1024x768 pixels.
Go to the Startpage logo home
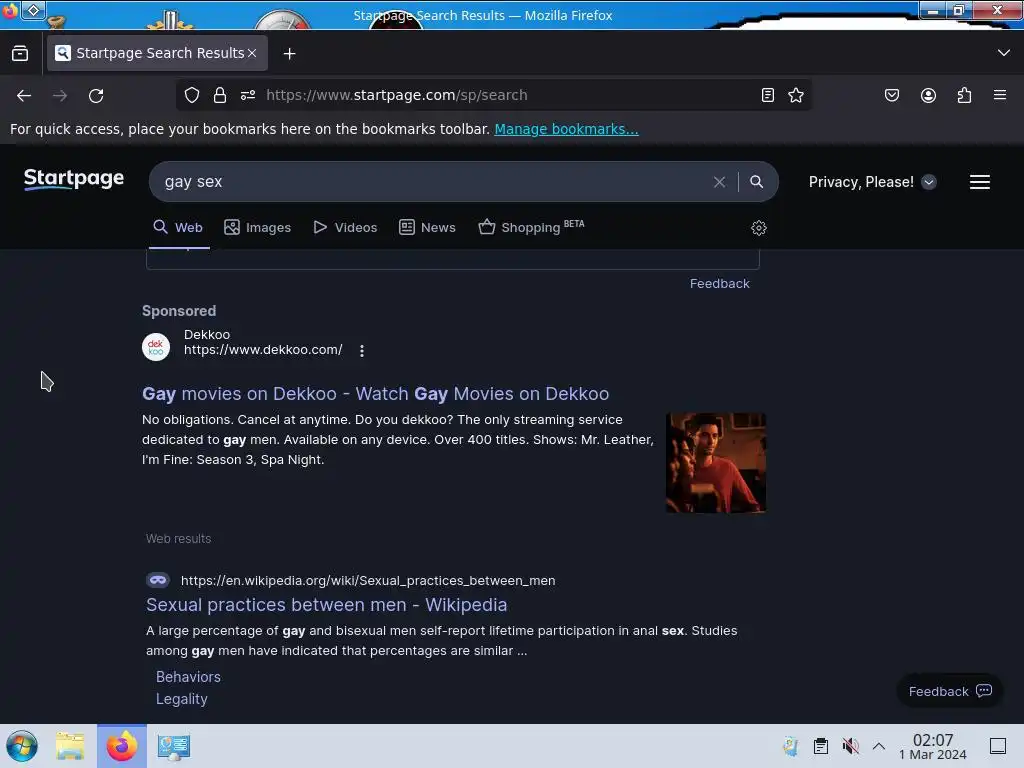[74, 179]
